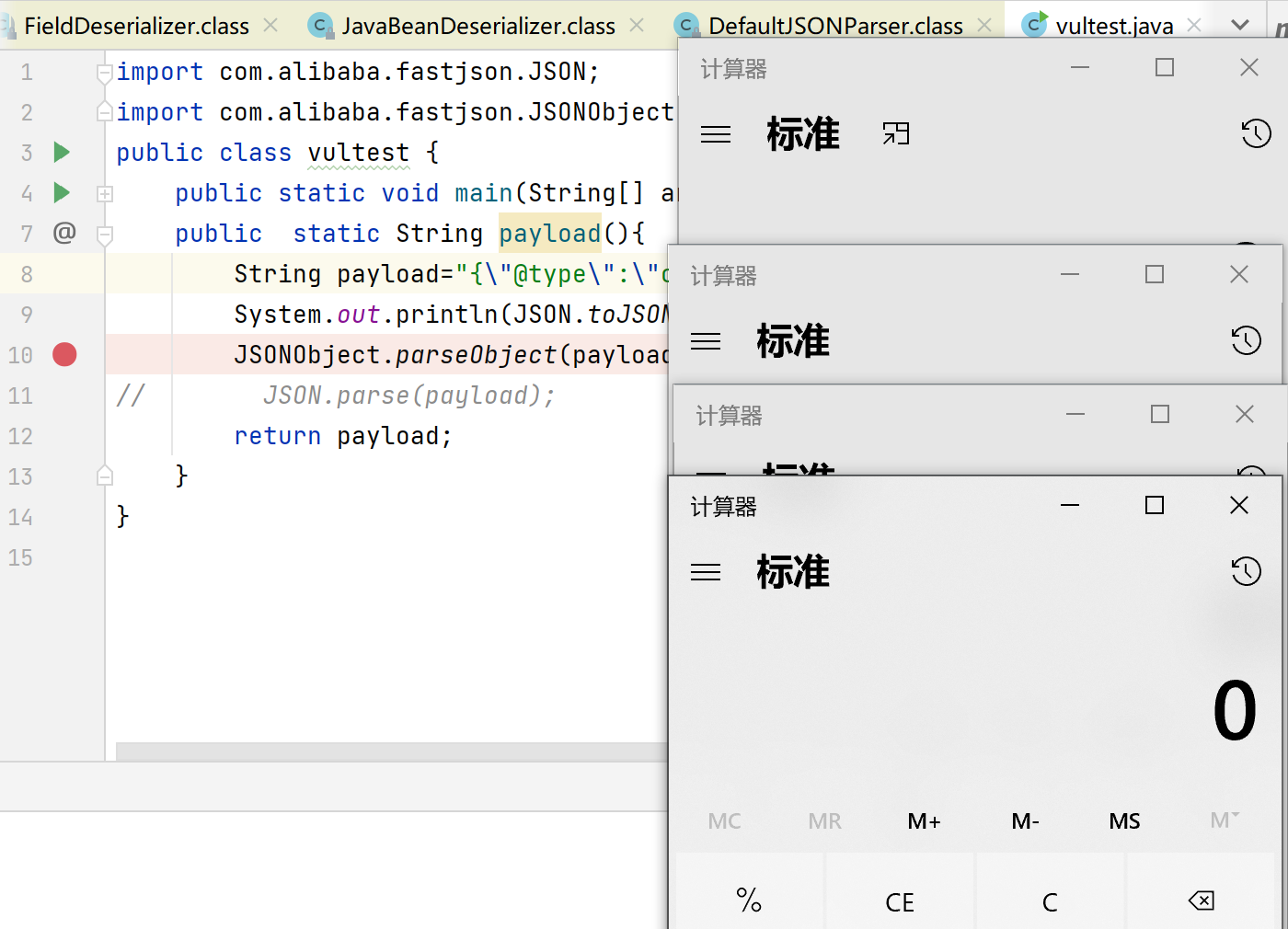This screenshot has width=1288, height=929.
Task: Close the vultest.java tab
Action: click(1194, 26)
